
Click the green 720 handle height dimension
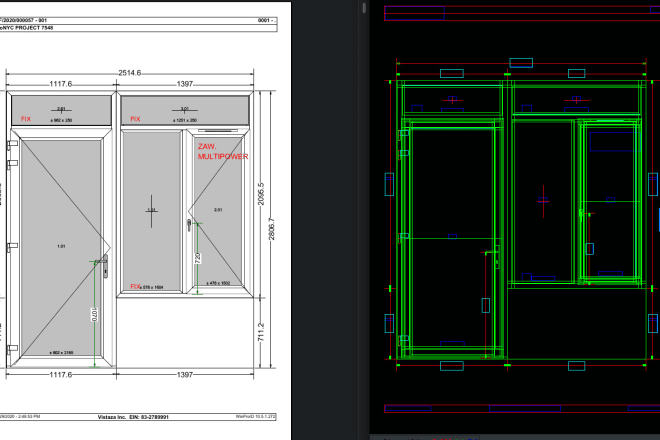pos(197,258)
